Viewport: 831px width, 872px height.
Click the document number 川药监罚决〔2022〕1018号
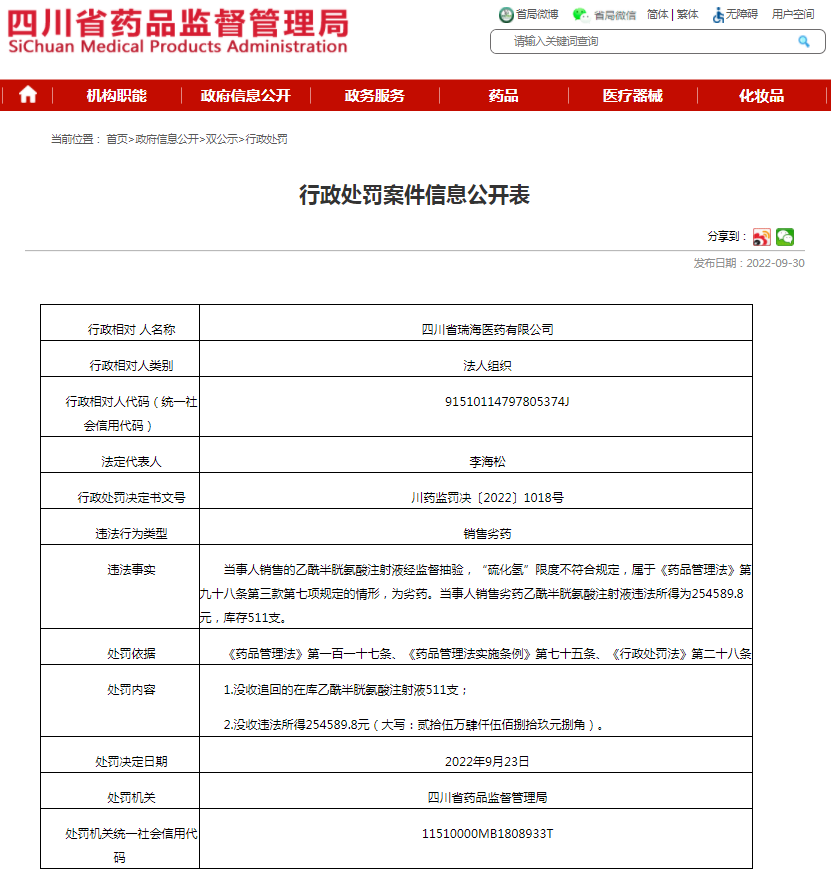(487, 498)
